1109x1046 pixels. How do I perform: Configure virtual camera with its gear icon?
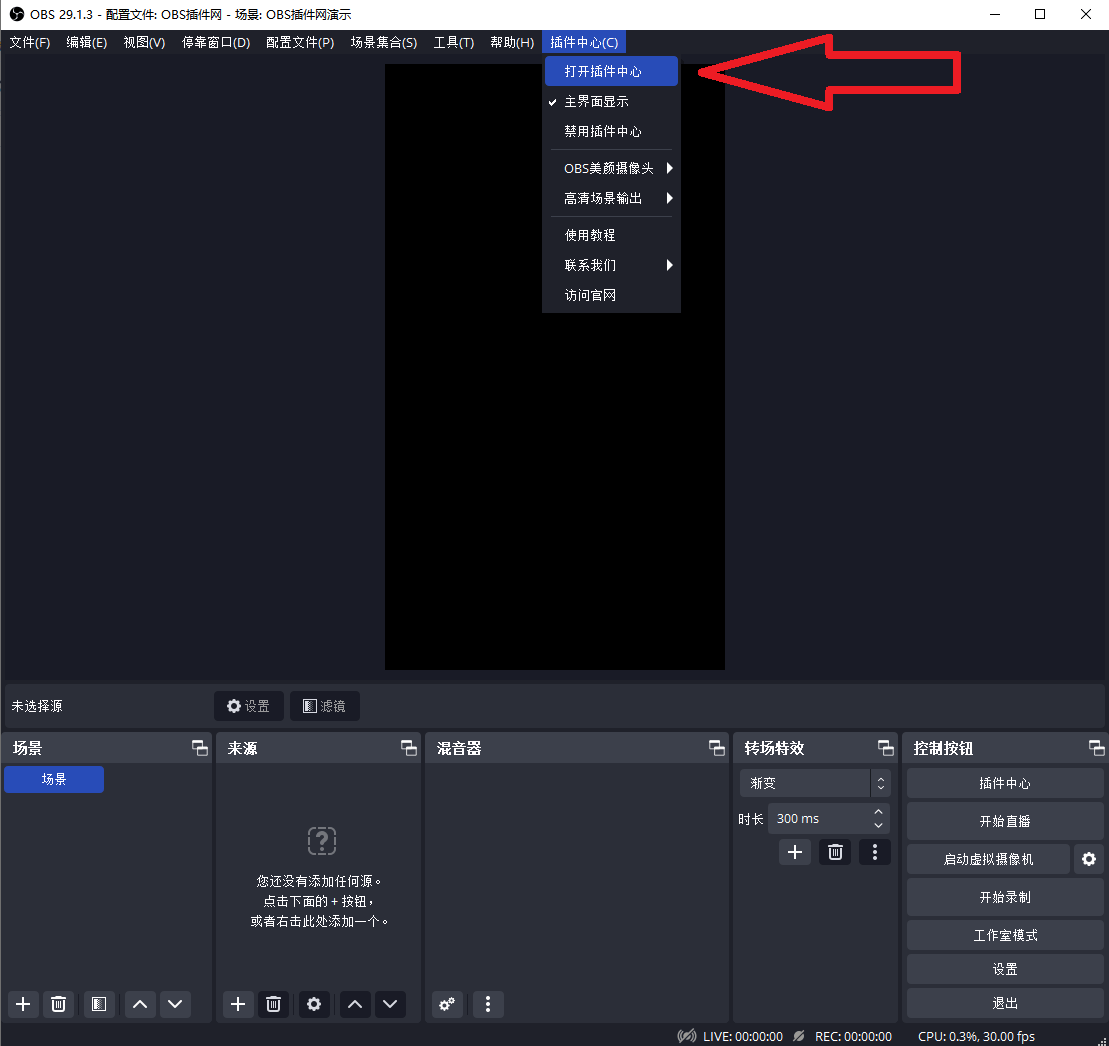(x=1089, y=858)
